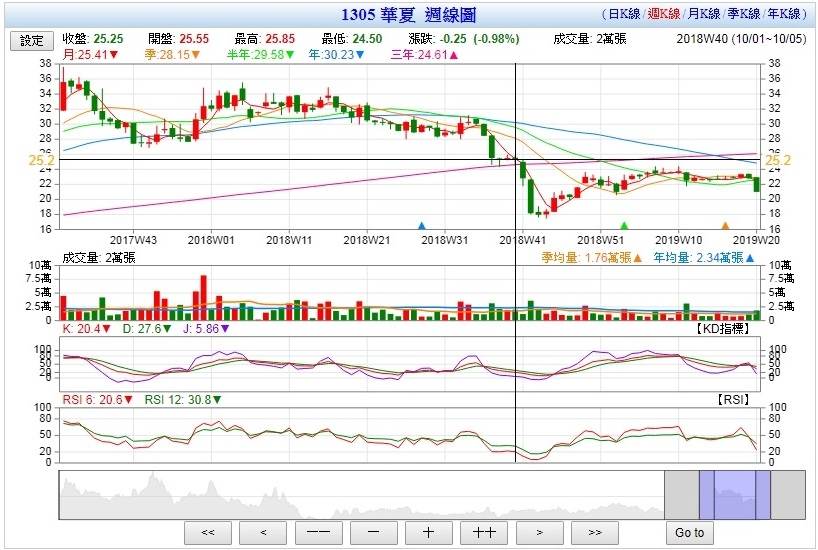The width and height of the screenshot is (818, 550).
Task: Click the blue triangle marker on price chart
Action: click(422, 226)
